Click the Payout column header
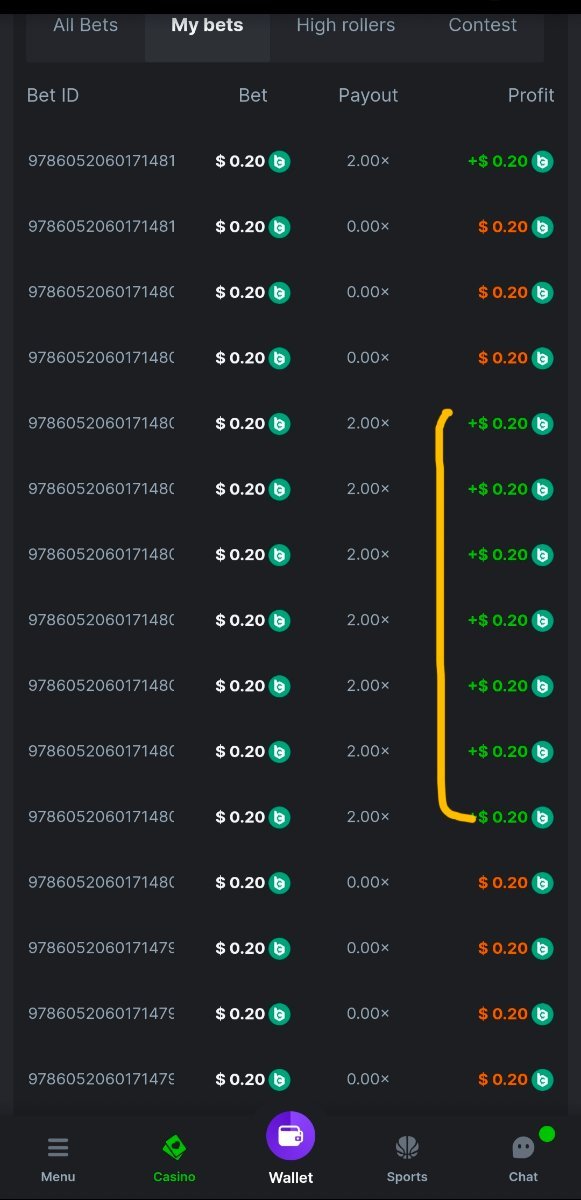Viewport: 581px width, 1200px height. pos(368,95)
